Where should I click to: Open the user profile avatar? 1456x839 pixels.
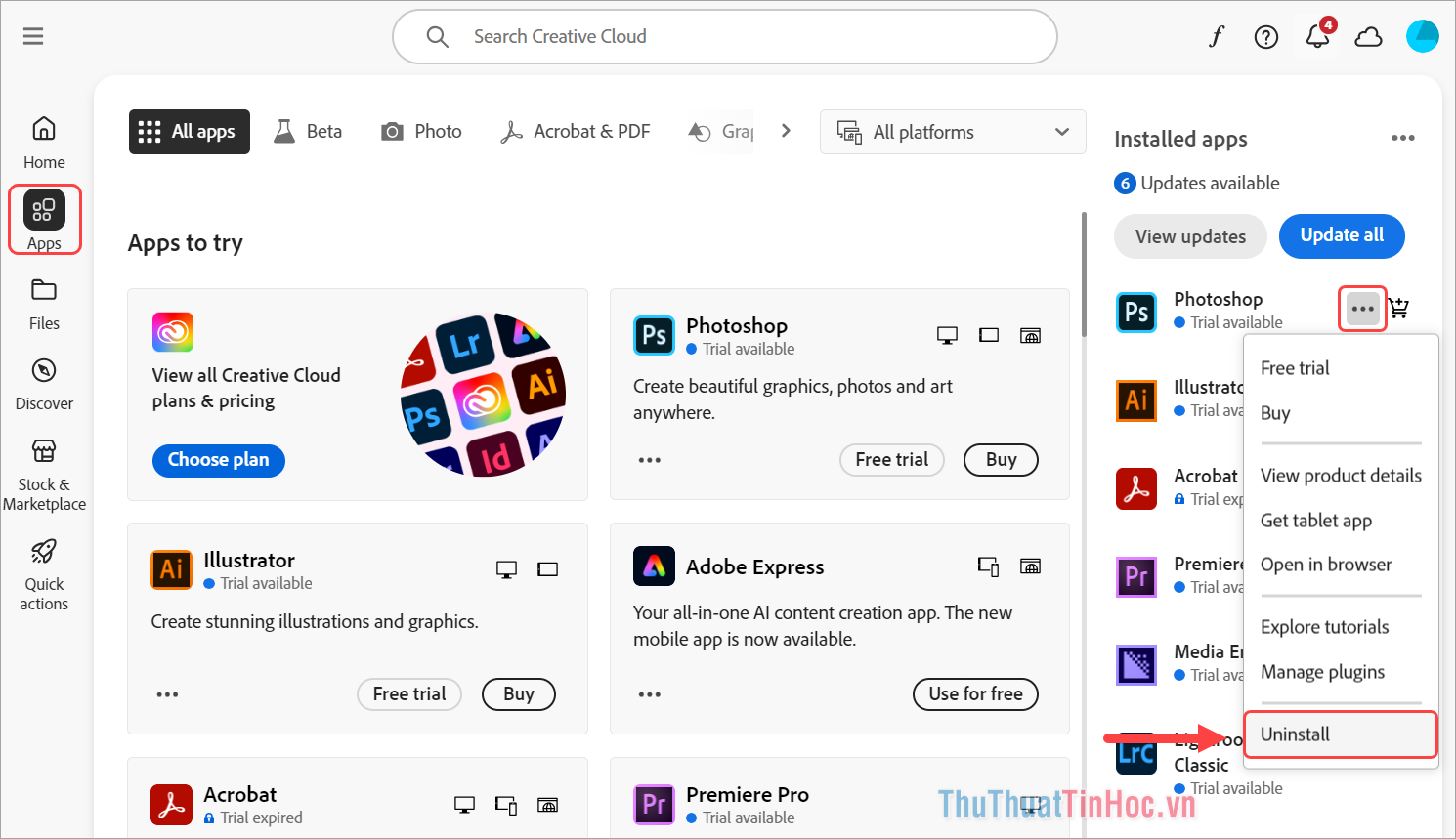pos(1422,36)
